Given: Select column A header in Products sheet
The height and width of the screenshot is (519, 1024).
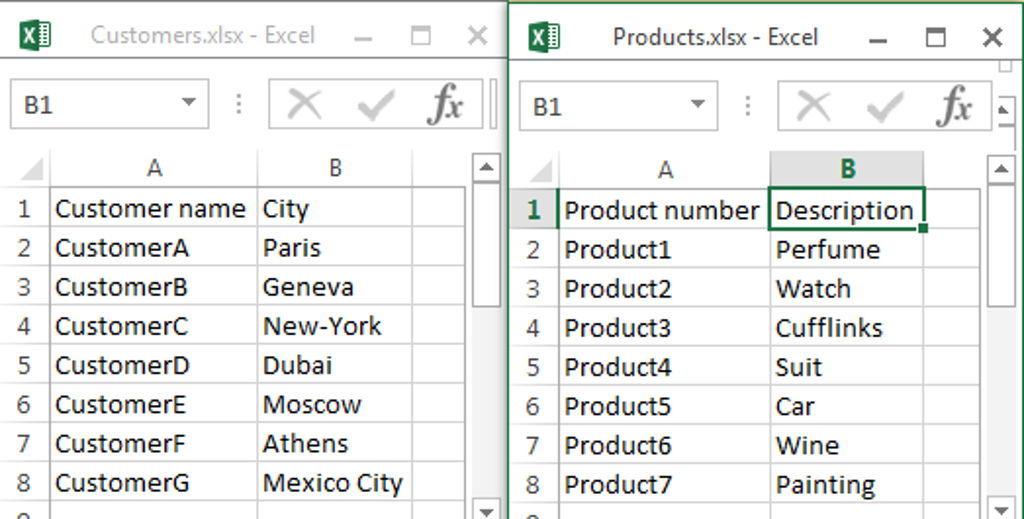Looking at the screenshot, I should 665,170.
